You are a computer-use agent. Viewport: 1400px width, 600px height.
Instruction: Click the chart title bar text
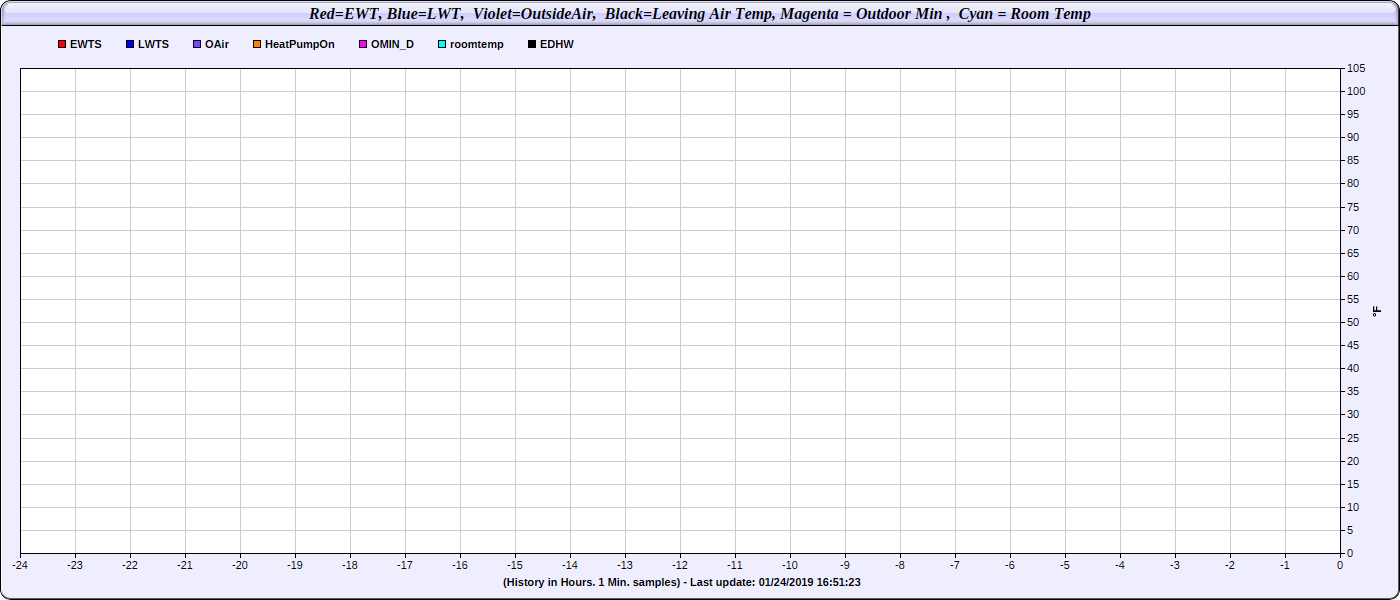(x=700, y=14)
